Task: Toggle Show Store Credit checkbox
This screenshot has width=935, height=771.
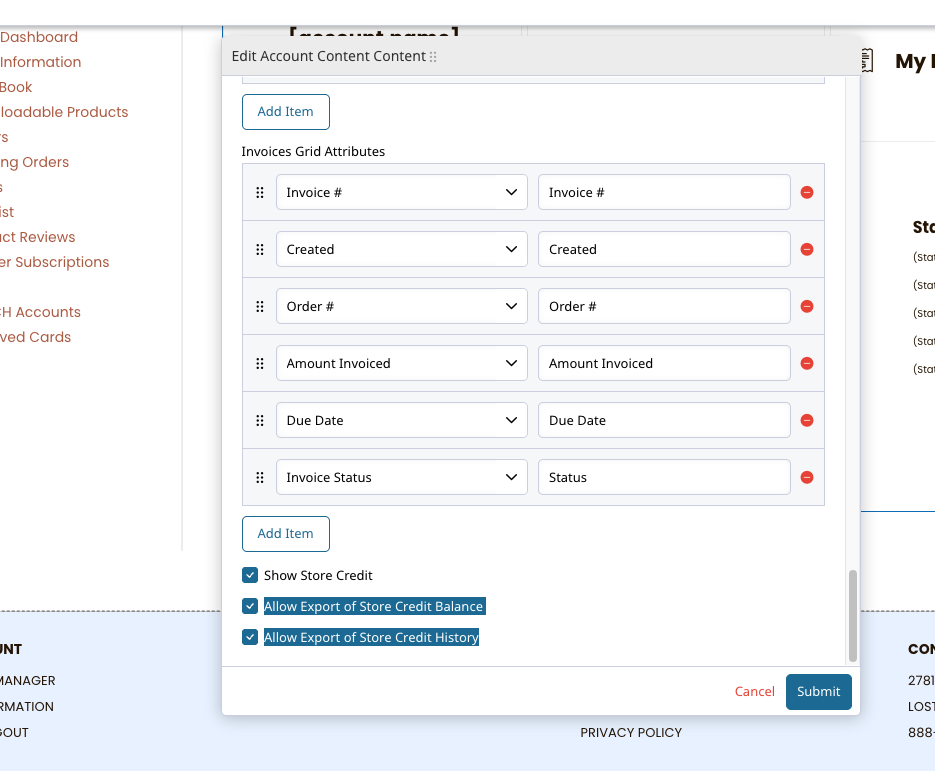Action: click(250, 575)
